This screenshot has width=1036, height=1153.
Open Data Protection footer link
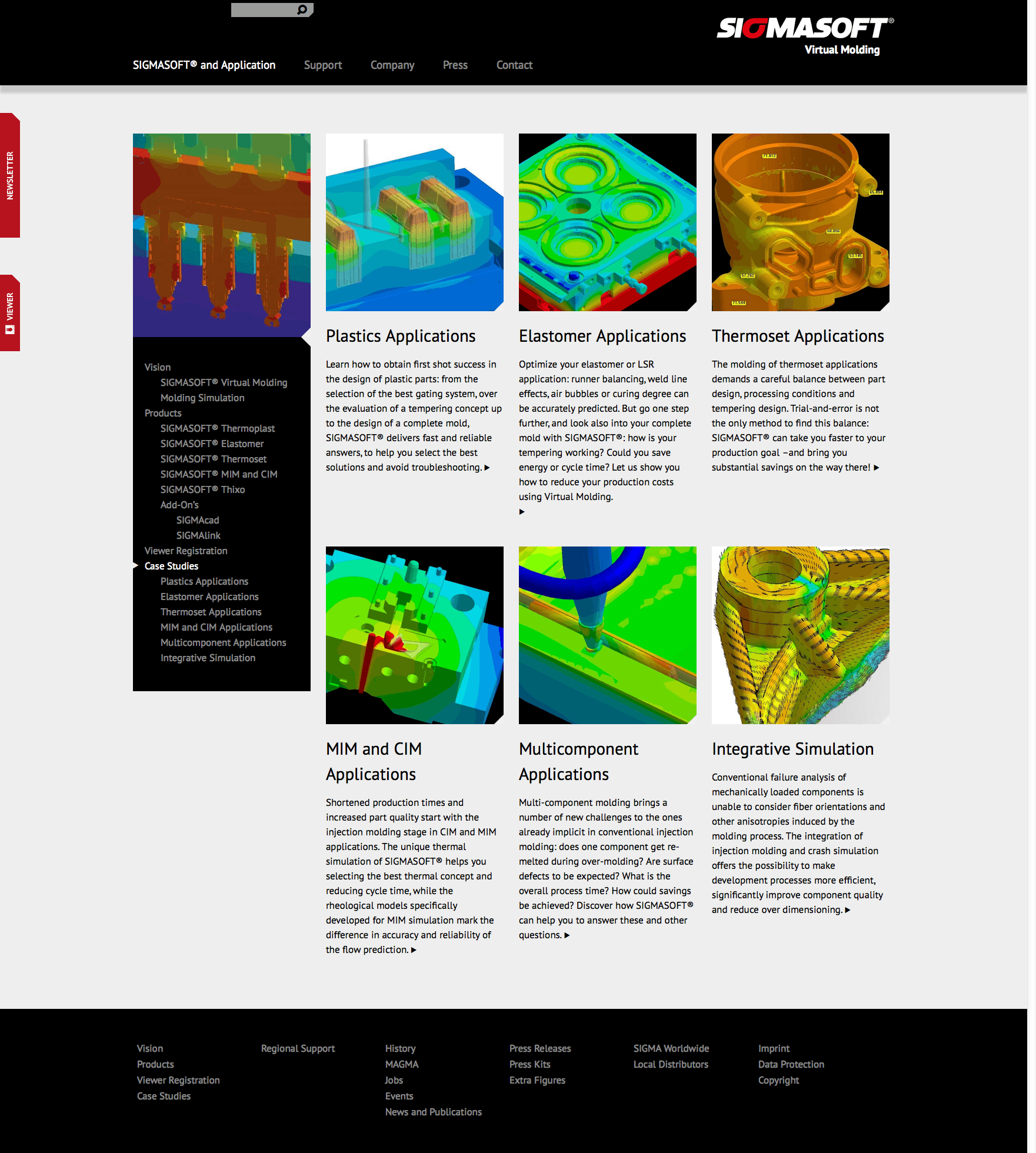791,1064
